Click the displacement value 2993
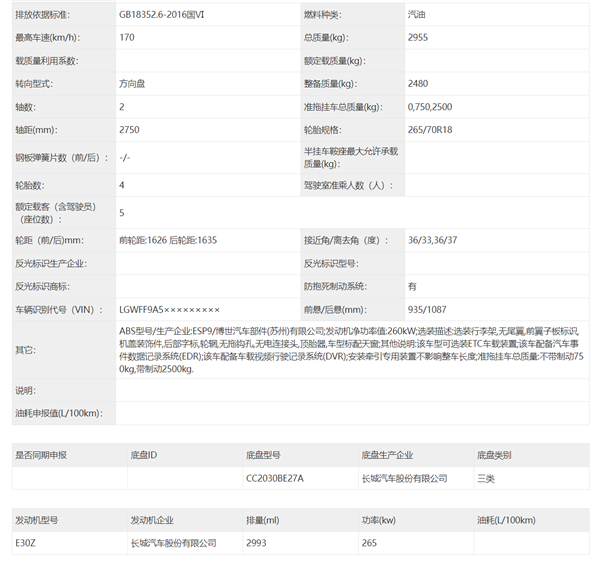The height and width of the screenshot is (561, 600). 258,543
